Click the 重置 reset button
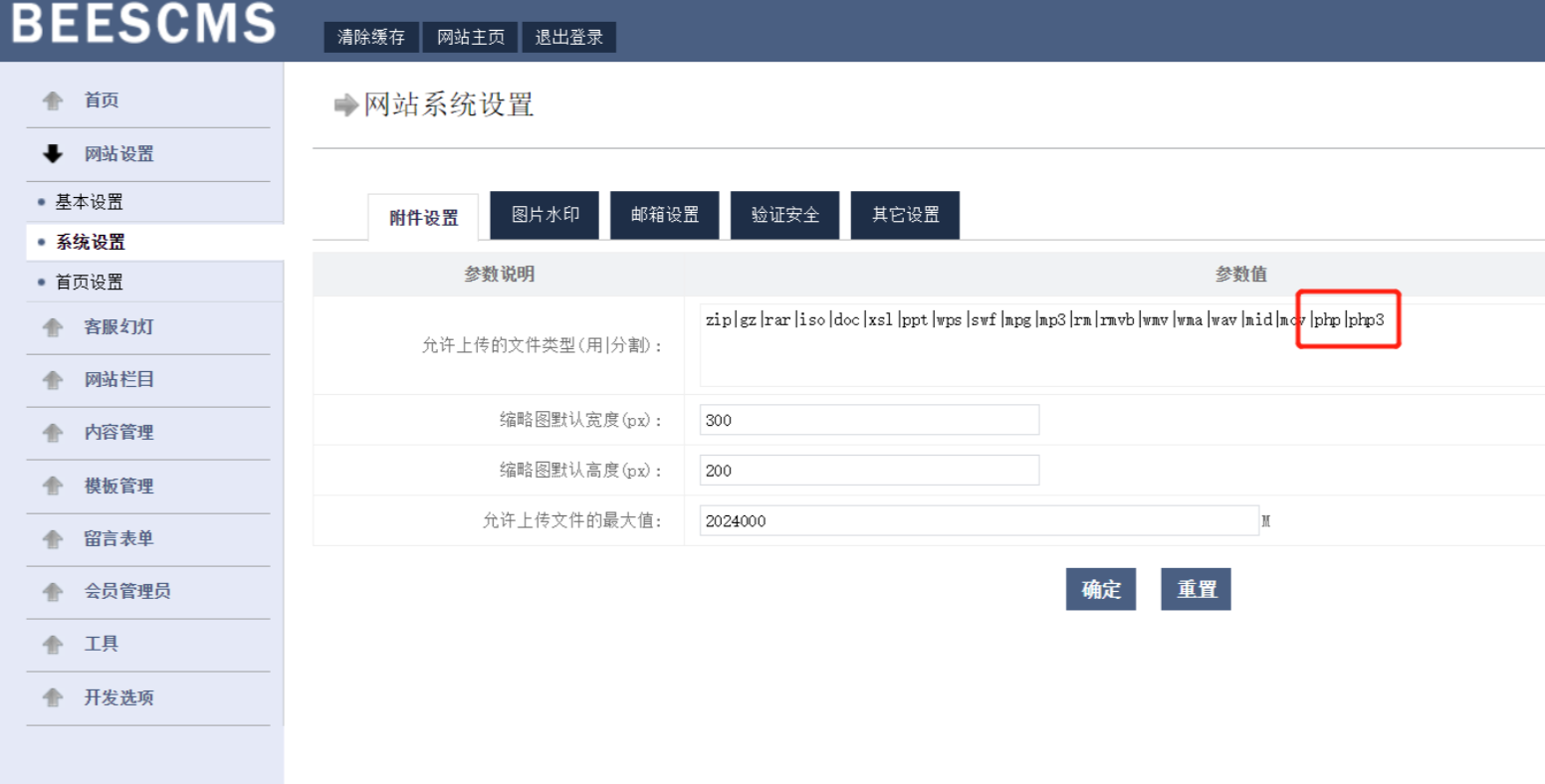The image size is (1545, 784). coord(1195,588)
